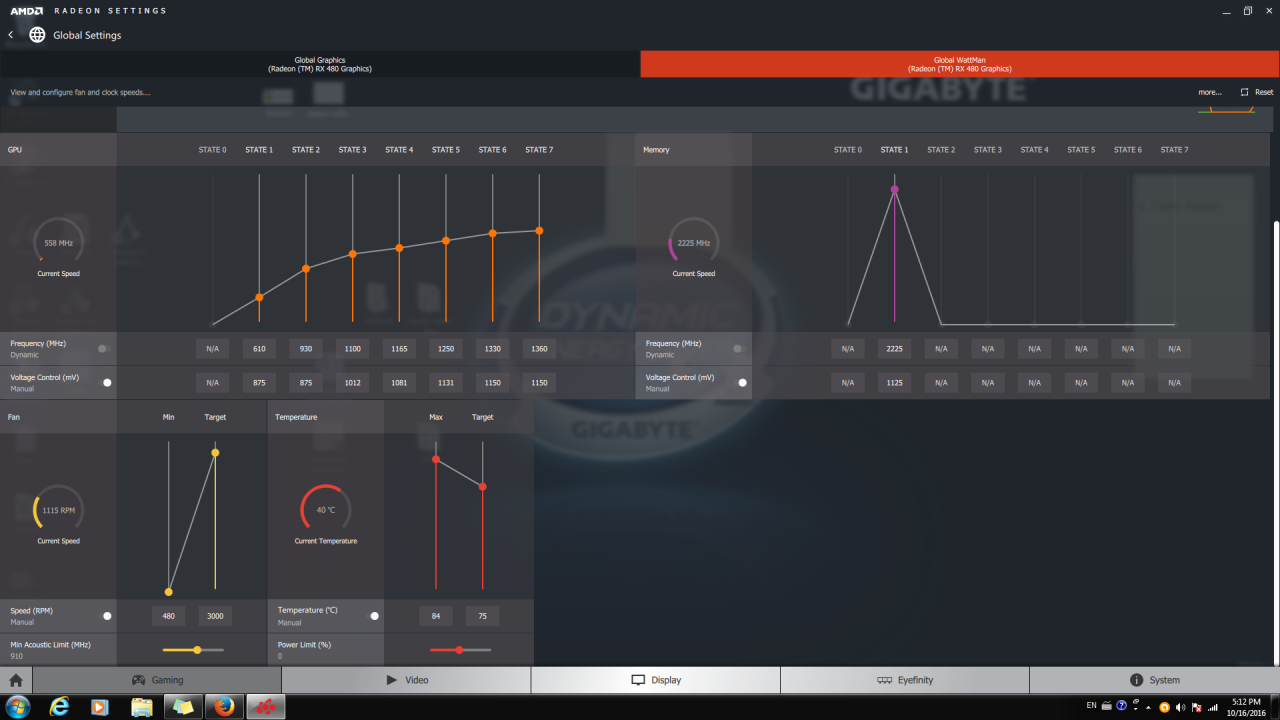Open the Eyefinity section tab
The height and width of the screenshot is (720, 1280).
pos(905,680)
